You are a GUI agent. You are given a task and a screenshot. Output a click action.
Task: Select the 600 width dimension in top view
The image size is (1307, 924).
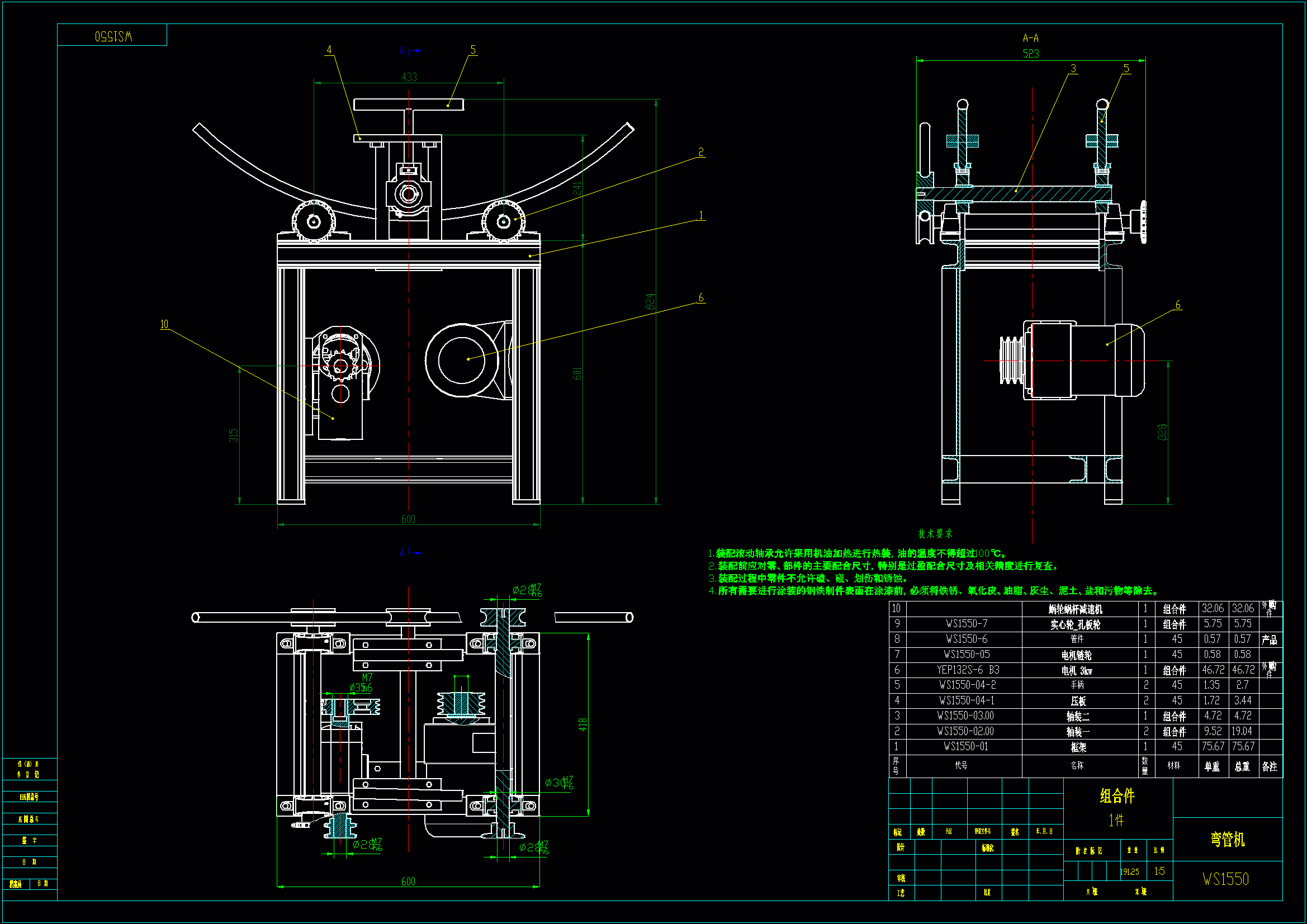(x=408, y=882)
